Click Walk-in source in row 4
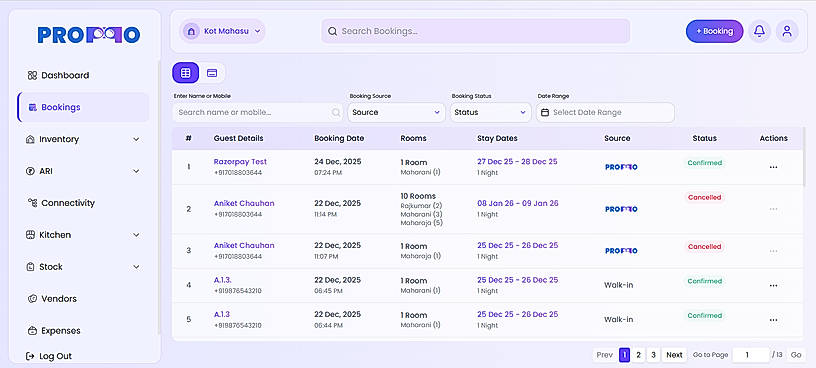The height and width of the screenshot is (368, 816). (618, 285)
